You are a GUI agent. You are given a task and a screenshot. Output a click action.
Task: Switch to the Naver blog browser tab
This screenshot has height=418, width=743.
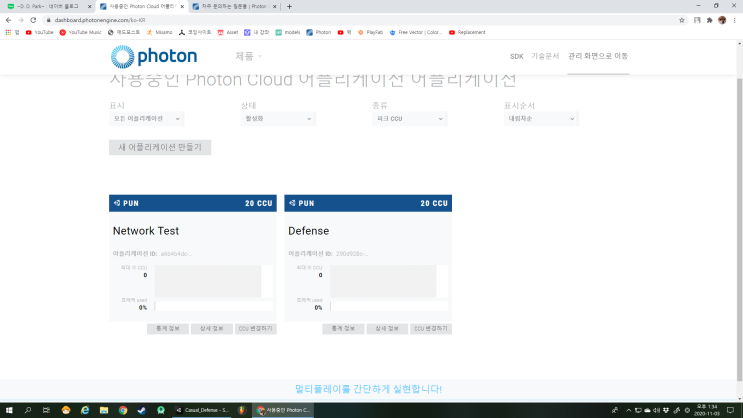click(x=47, y=7)
